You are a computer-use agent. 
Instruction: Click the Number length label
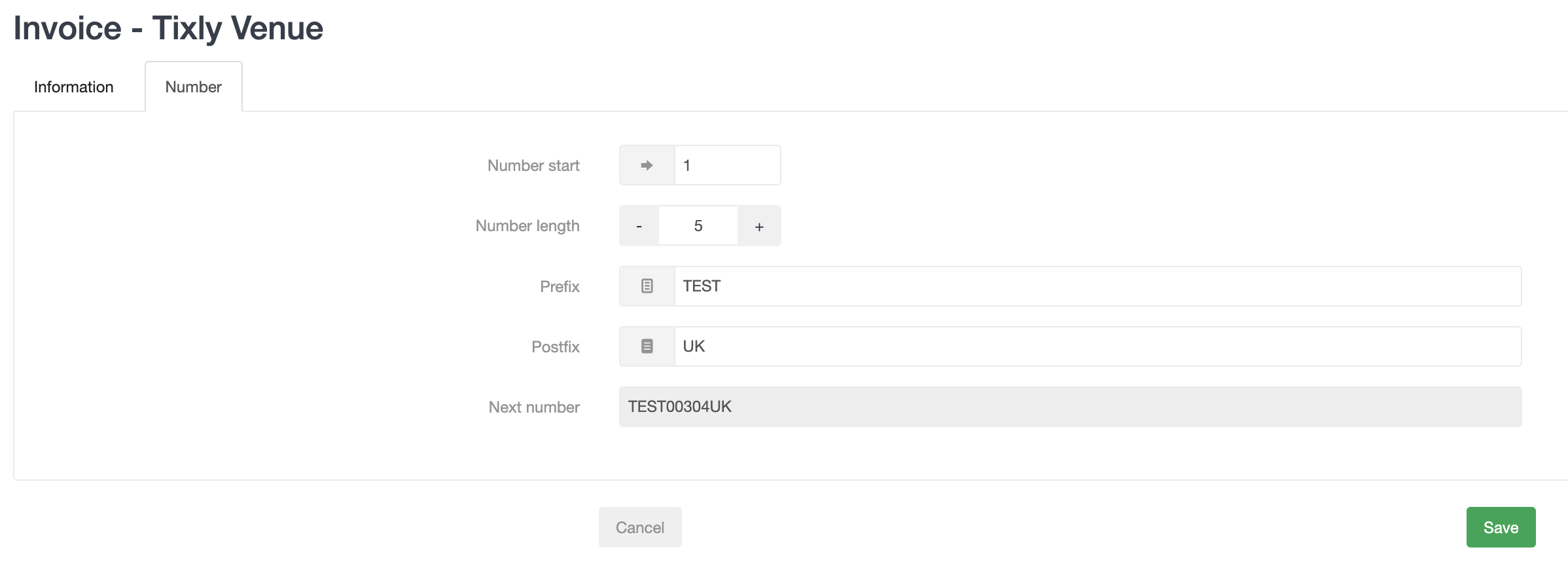click(x=527, y=226)
